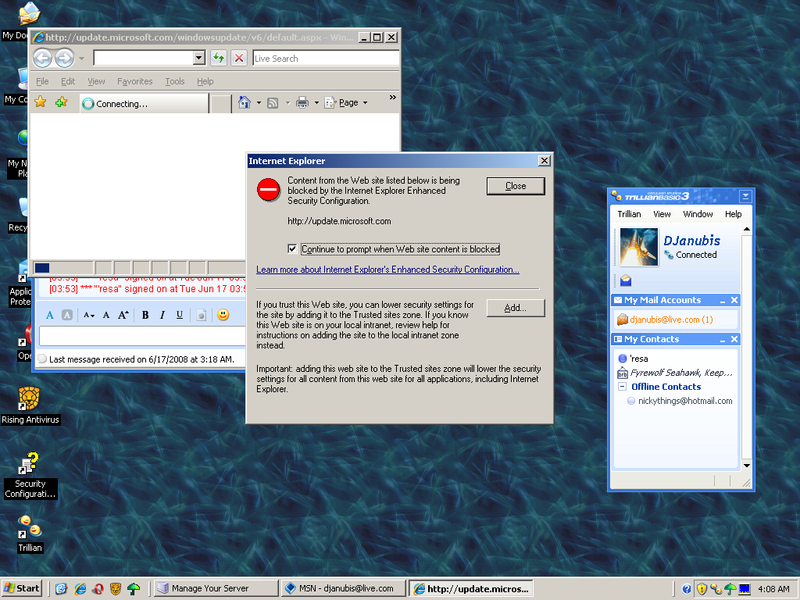Screen dimensions: 800x600
Task: Refresh the Windows Update page
Action: pyautogui.click(x=218, y=58)
